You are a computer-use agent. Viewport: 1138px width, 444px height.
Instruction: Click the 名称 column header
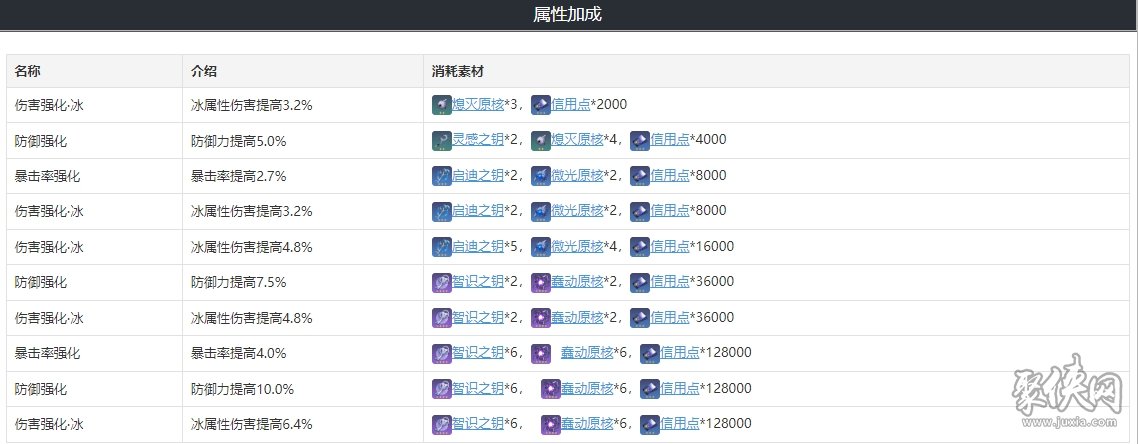pyautogui.click(x=28, y=71)
